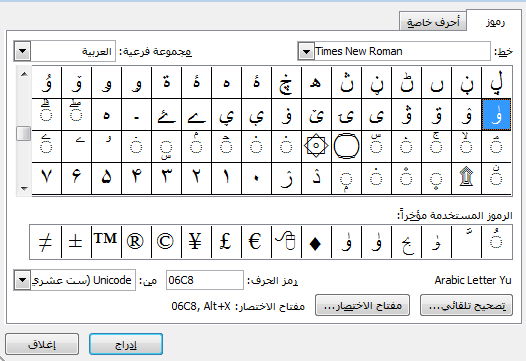Switch to the رموز tab
Viewport: 526px width, 361px height.
(x=495, y=22)
